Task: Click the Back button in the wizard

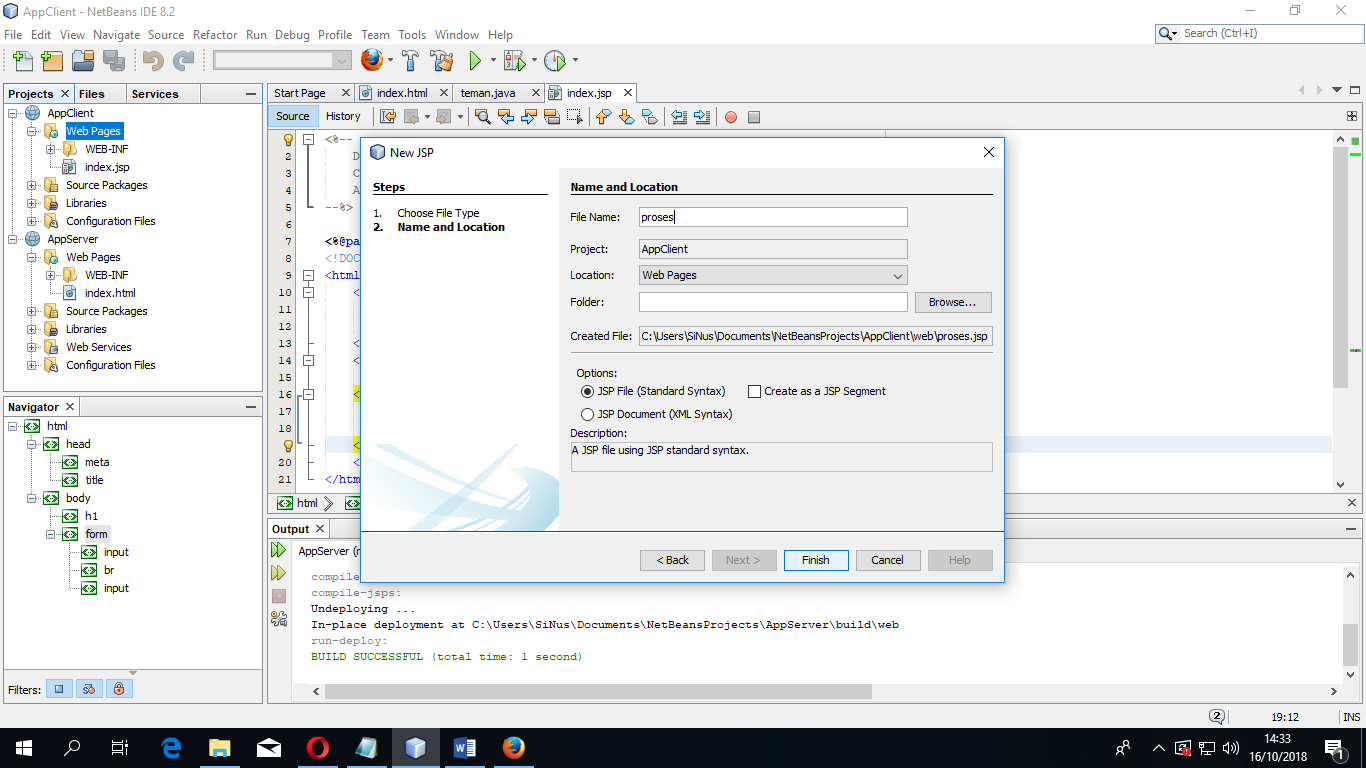Action: point(672,560)
